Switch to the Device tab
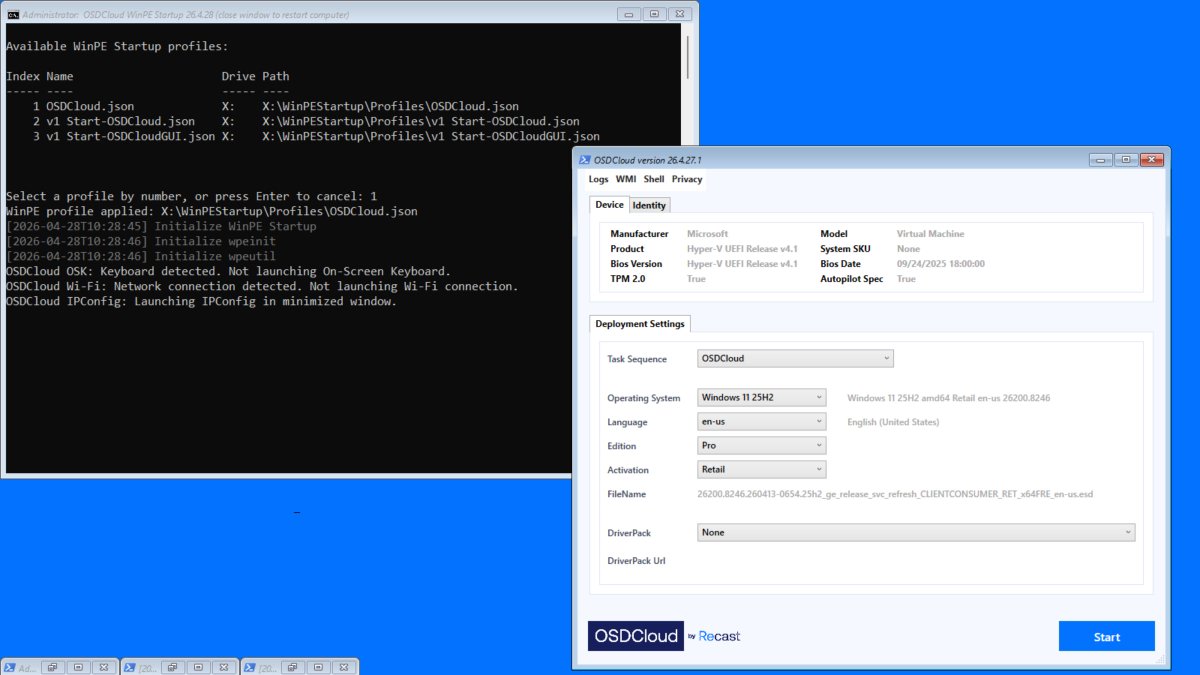Screen dimensions: 1200x675 coord(609,204)
